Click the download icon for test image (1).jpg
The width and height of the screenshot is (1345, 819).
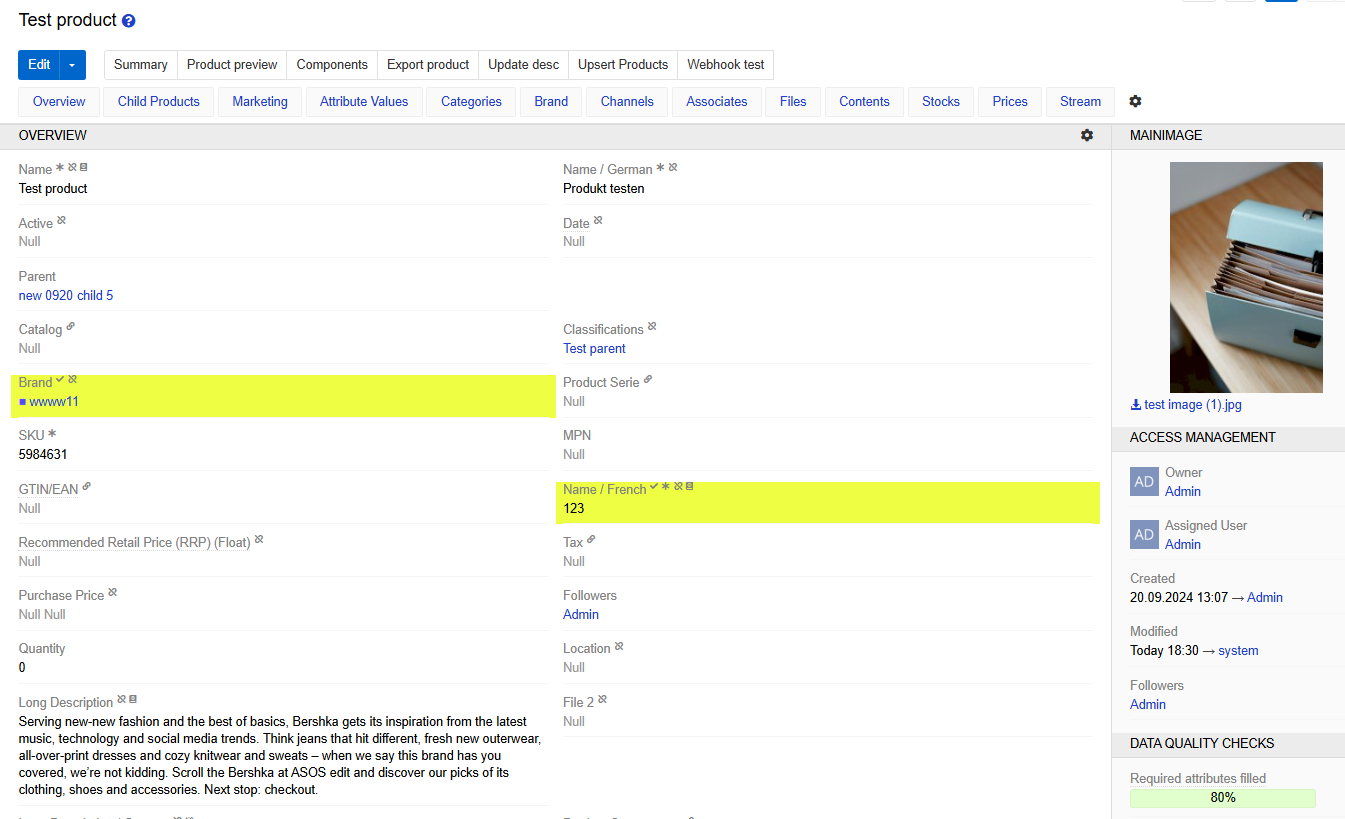[x=1136, y=405]
